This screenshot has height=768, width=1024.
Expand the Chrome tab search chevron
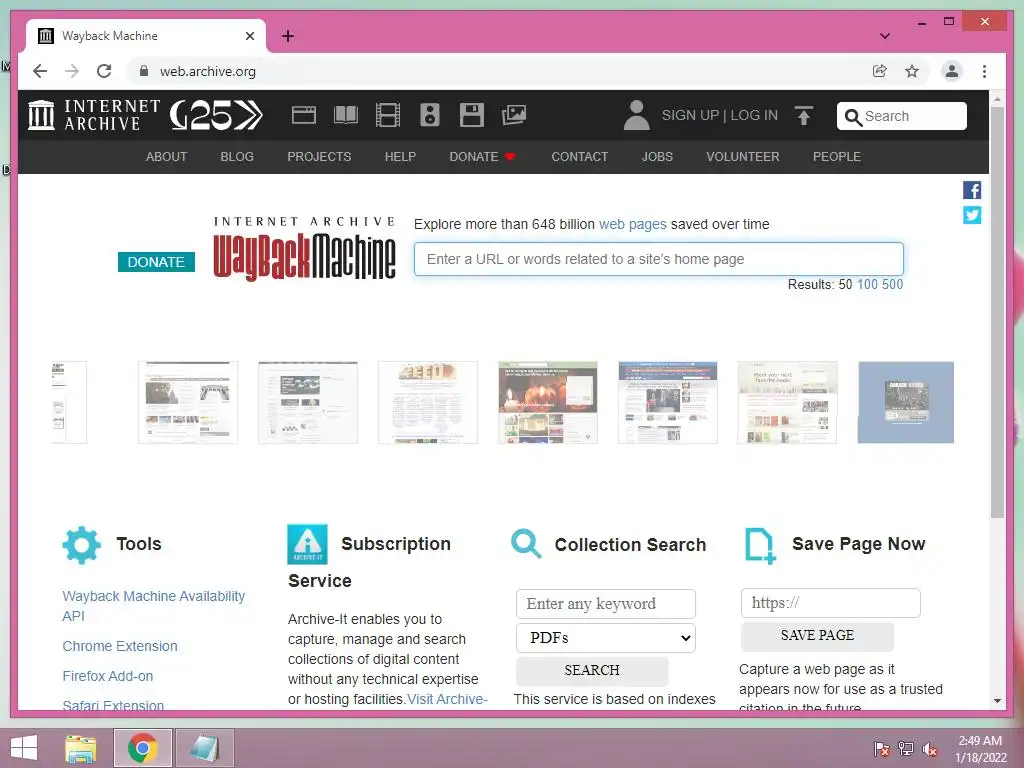tap(885, 36)
